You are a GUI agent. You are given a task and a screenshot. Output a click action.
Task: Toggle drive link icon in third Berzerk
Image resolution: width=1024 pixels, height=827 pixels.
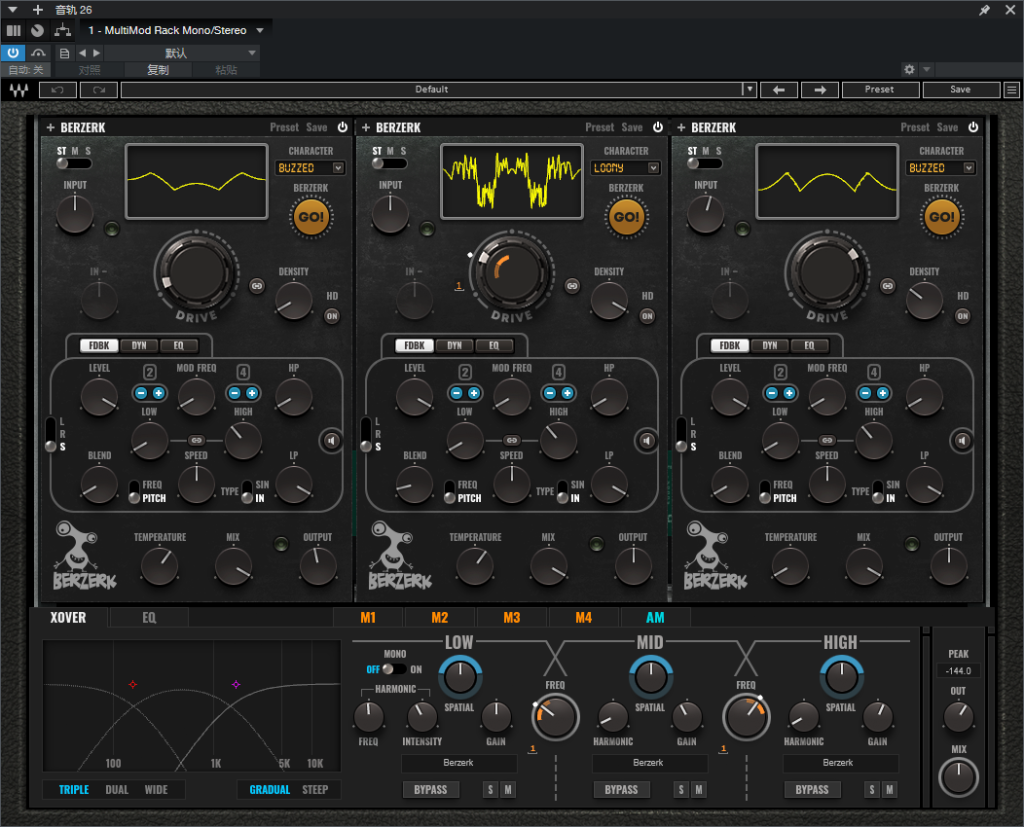888,285
